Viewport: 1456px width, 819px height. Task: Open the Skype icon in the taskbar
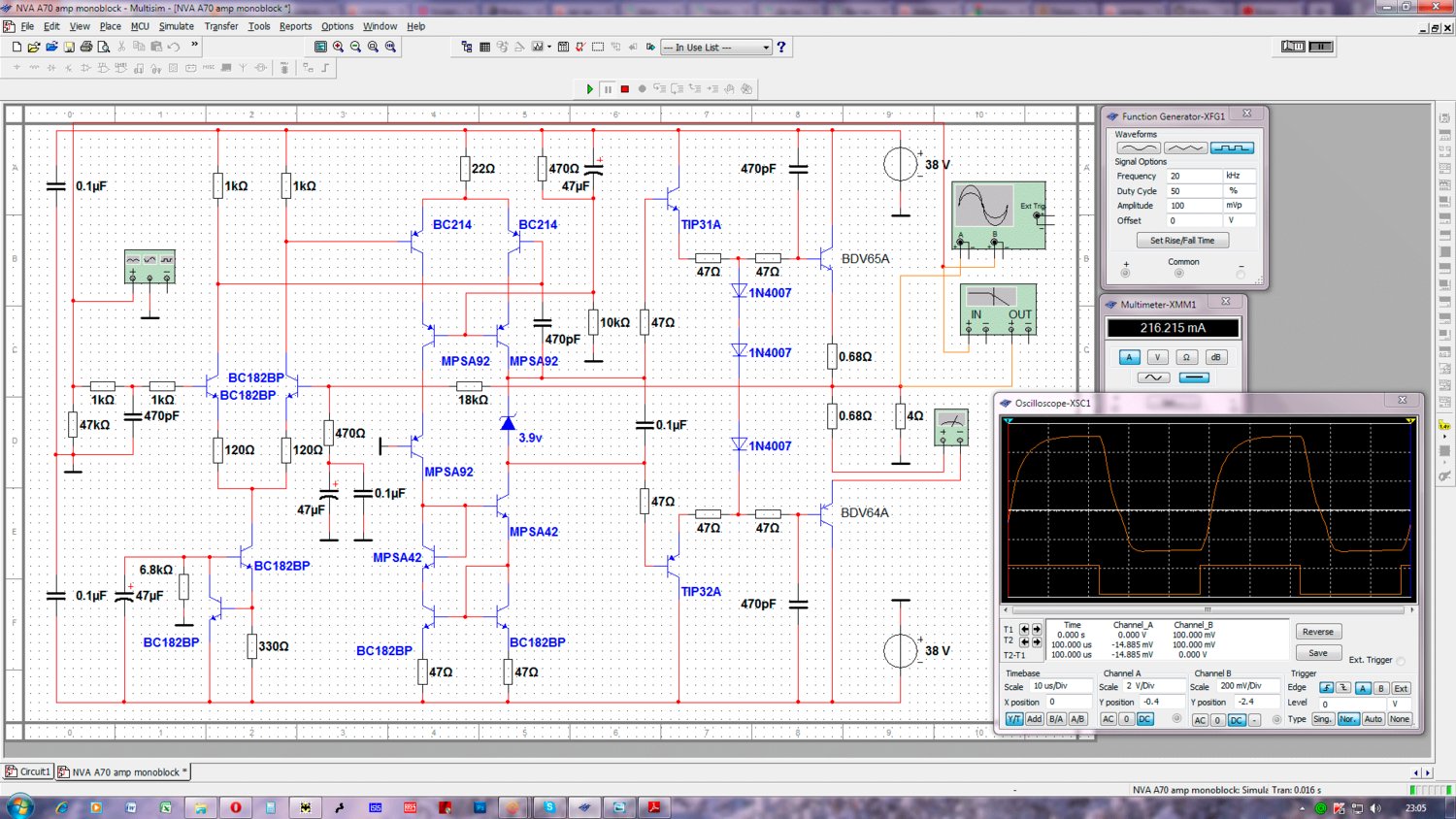tap(549, 807)
